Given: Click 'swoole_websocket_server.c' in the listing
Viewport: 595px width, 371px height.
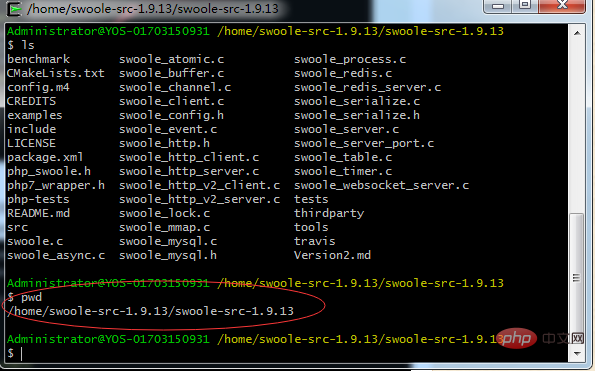Looking at the screenshot, I should pos(381,186).
